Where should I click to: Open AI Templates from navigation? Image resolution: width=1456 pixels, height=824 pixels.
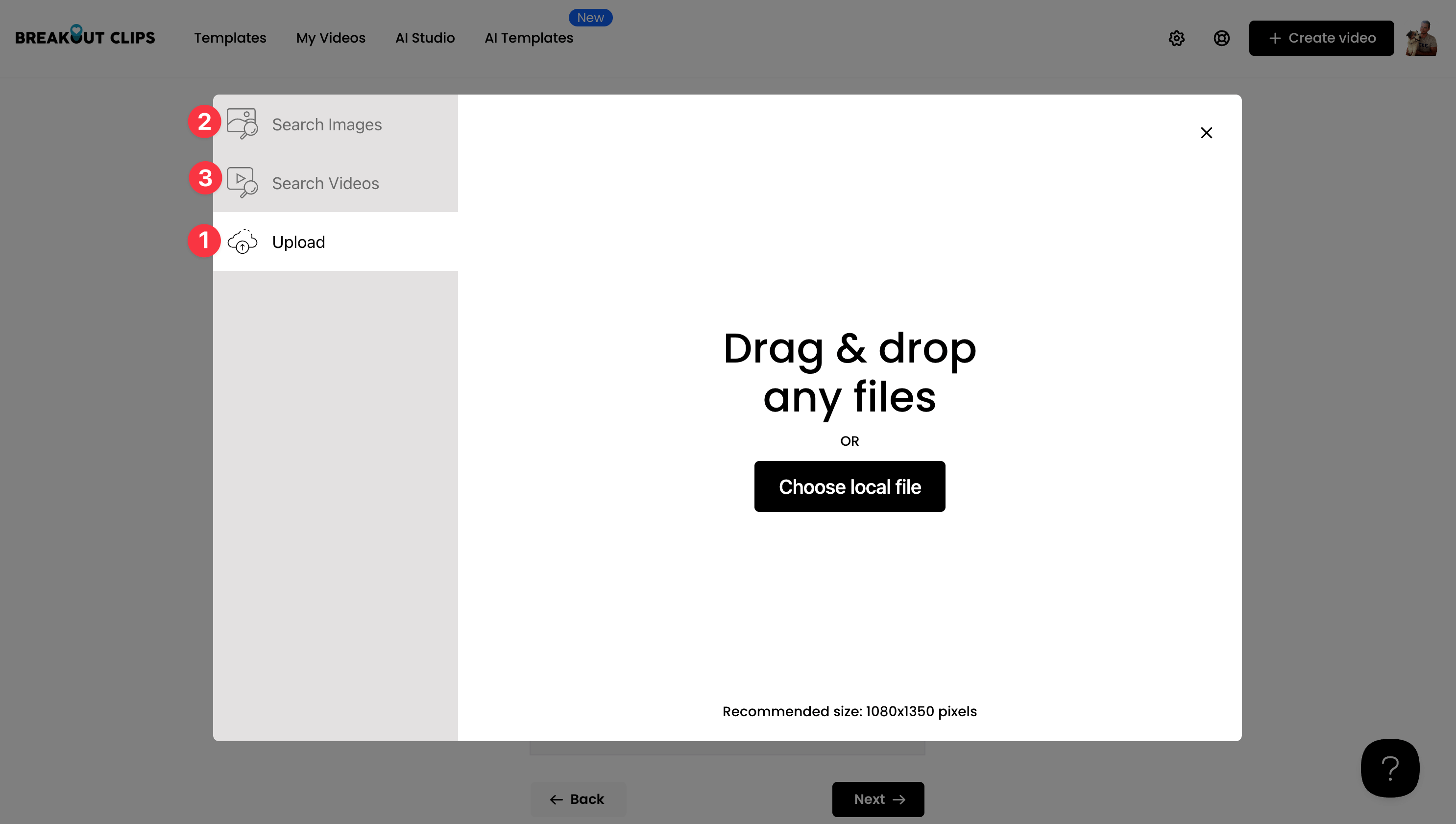tap(529, 38)
